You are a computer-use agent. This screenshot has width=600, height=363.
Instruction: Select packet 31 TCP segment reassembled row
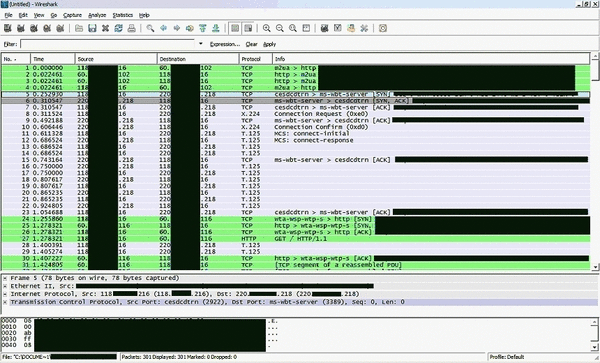point(295,265)
